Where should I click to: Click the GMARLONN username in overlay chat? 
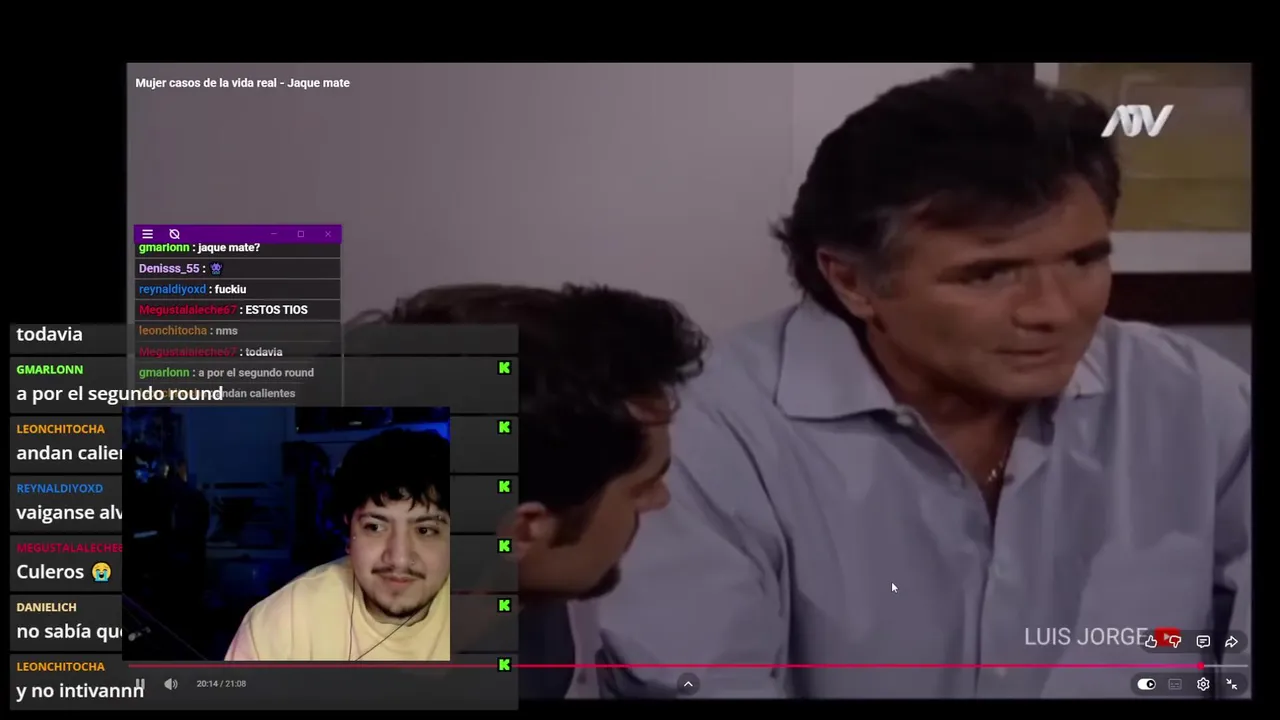[x=49, y=370]
